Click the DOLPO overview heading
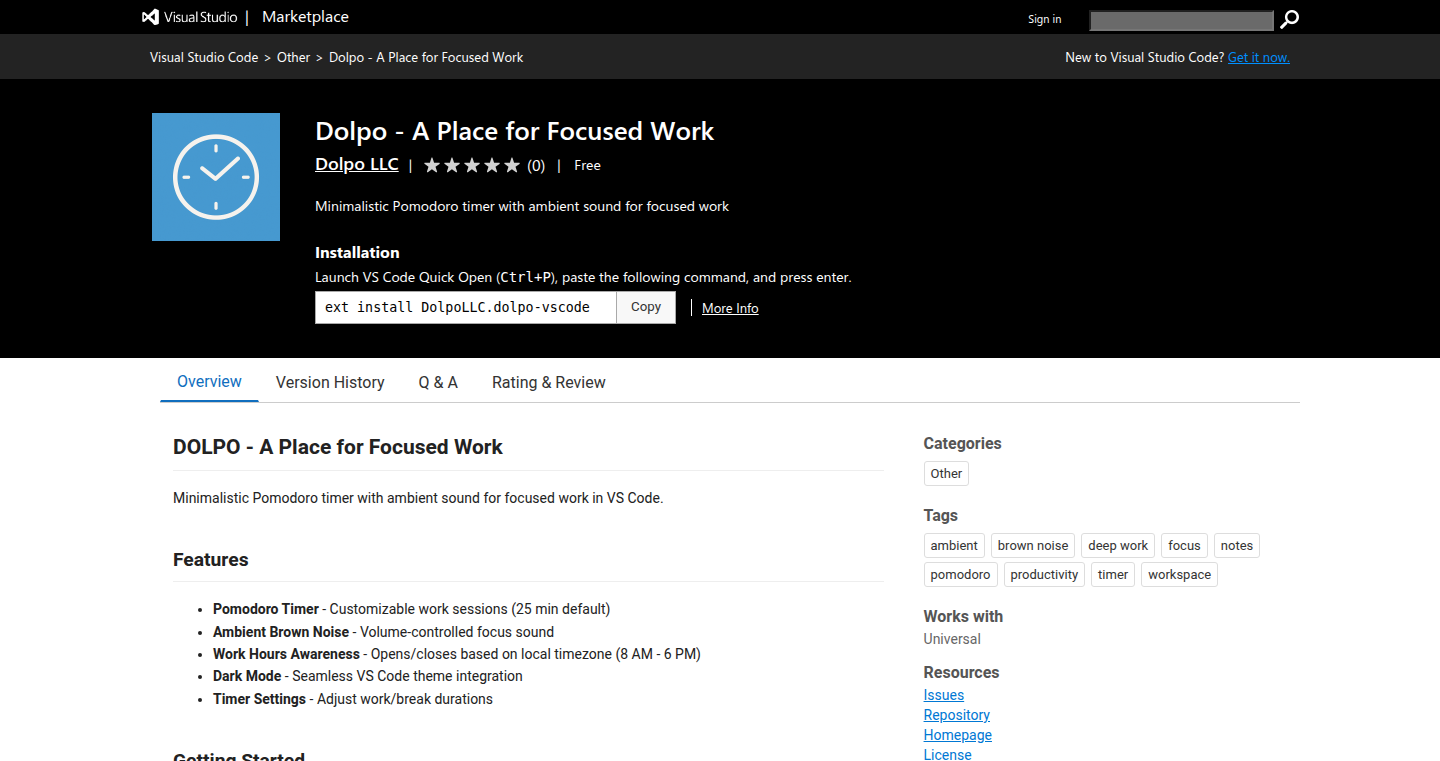Image resolution: width=1440 pixels, height=761 pixels. click(338, 447)
